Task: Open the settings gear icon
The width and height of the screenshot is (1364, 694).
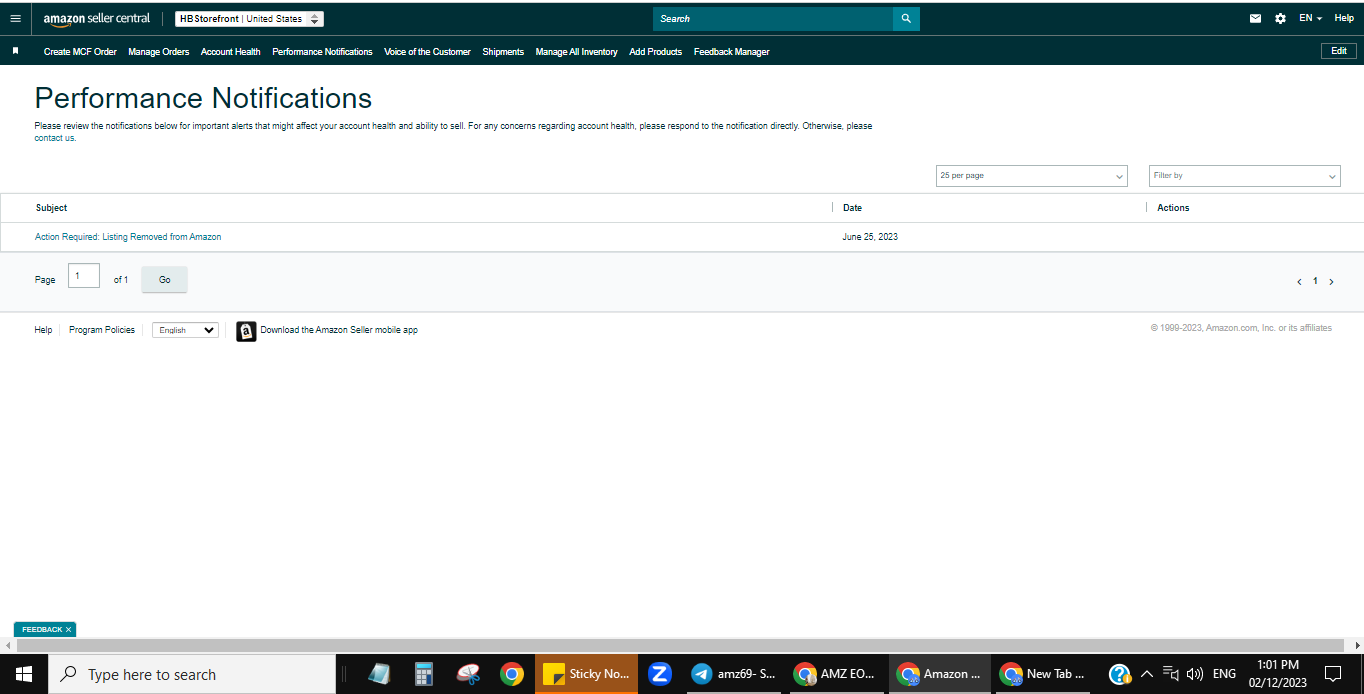Action: [1280, 18]
